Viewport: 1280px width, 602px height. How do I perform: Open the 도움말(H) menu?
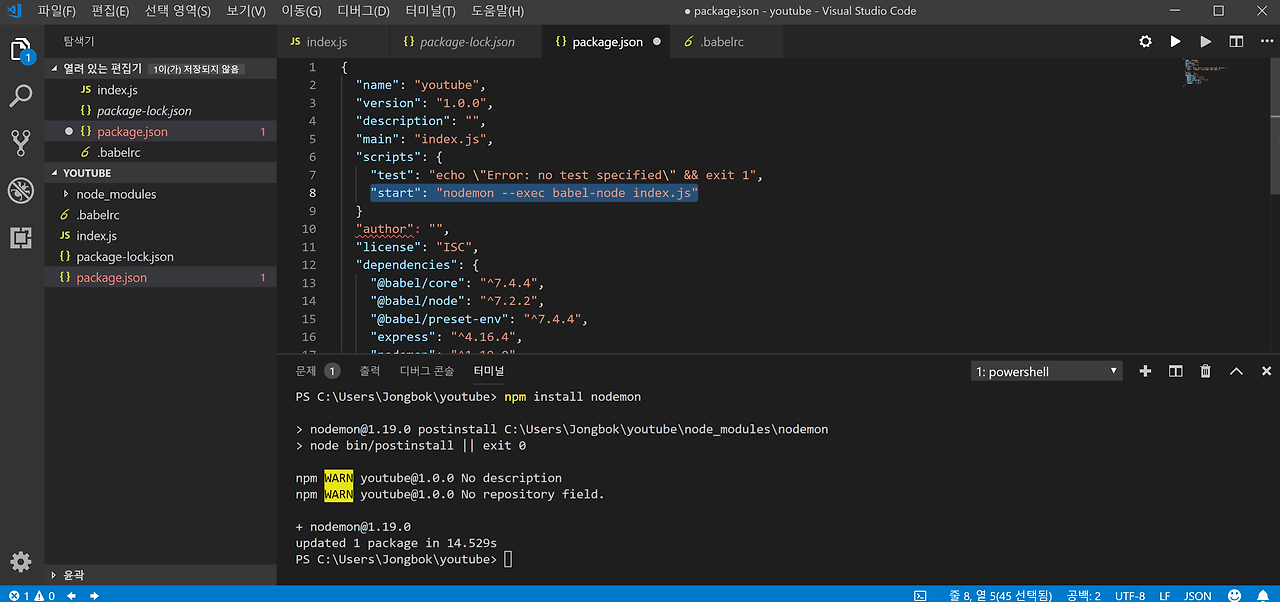pos(498,11)
